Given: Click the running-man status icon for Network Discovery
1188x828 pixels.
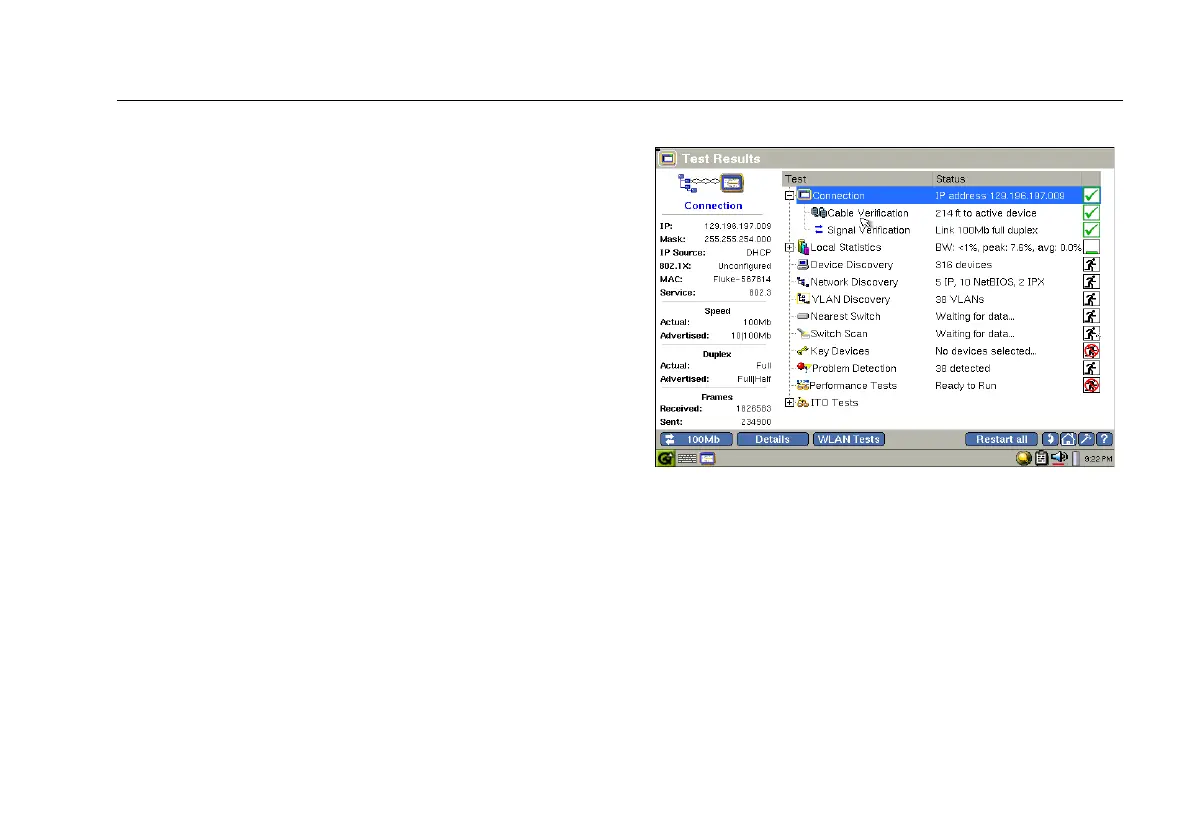Looking at the screenshot, I should click(x=1091, y=282).
